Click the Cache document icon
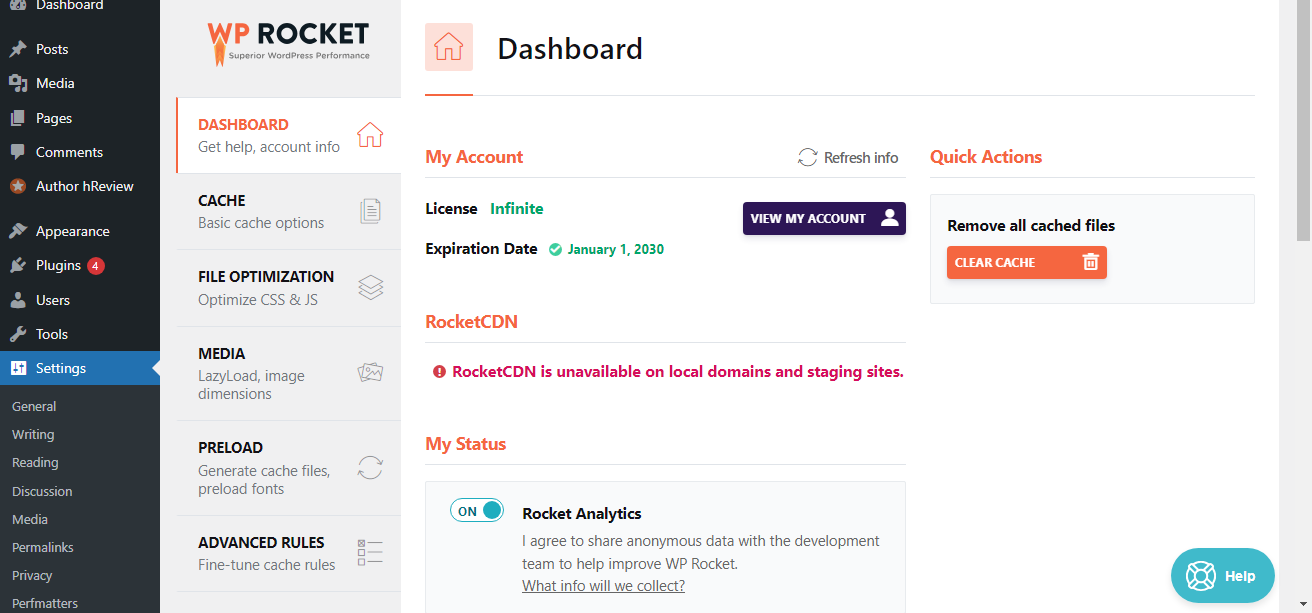Viewport: 1312px width, 613px height. pyautogui.click(x=370, y=211)
